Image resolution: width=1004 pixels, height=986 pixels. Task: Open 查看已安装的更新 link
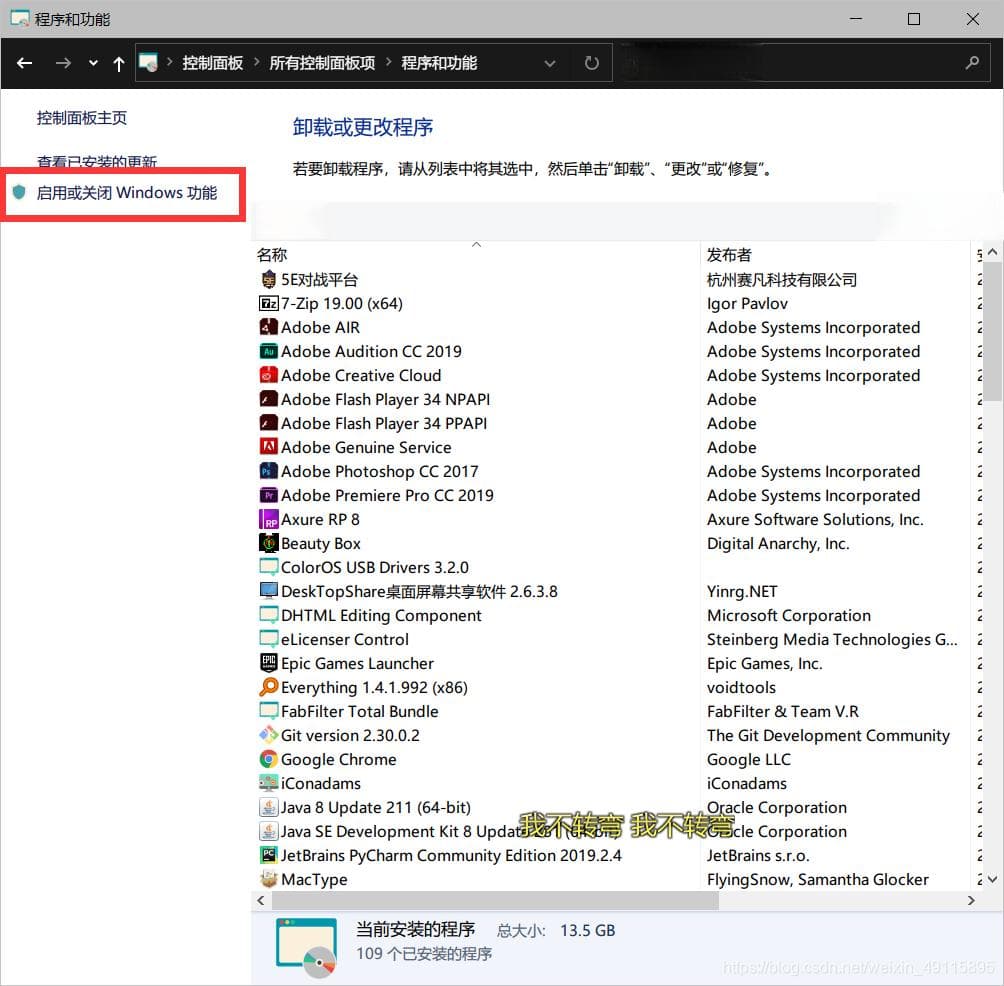(x=97, y=162)
